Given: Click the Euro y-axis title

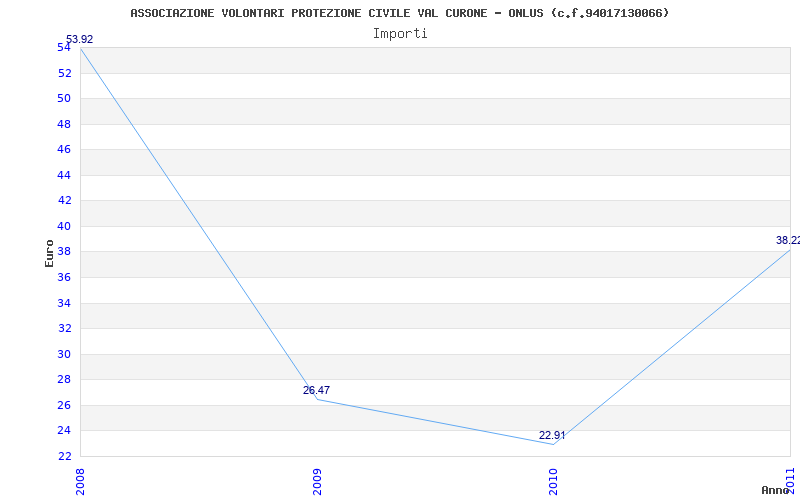Looking at the screenshot, I should [49, 253].
